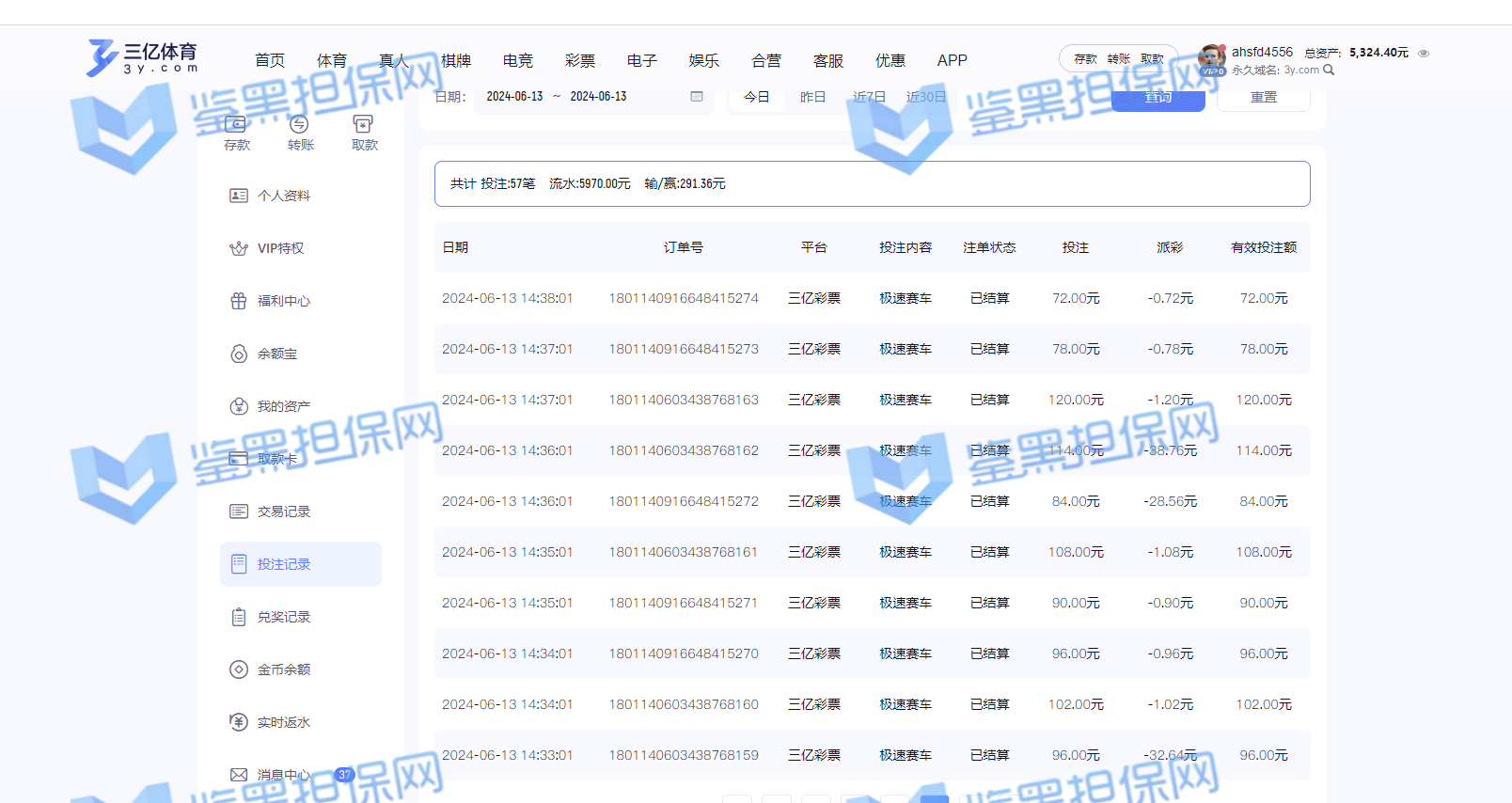The height and width of the screenshot is (803, 1512).
Task: Select the 今日 date range option
Action: pyautogui.click(x=757, y=97)
